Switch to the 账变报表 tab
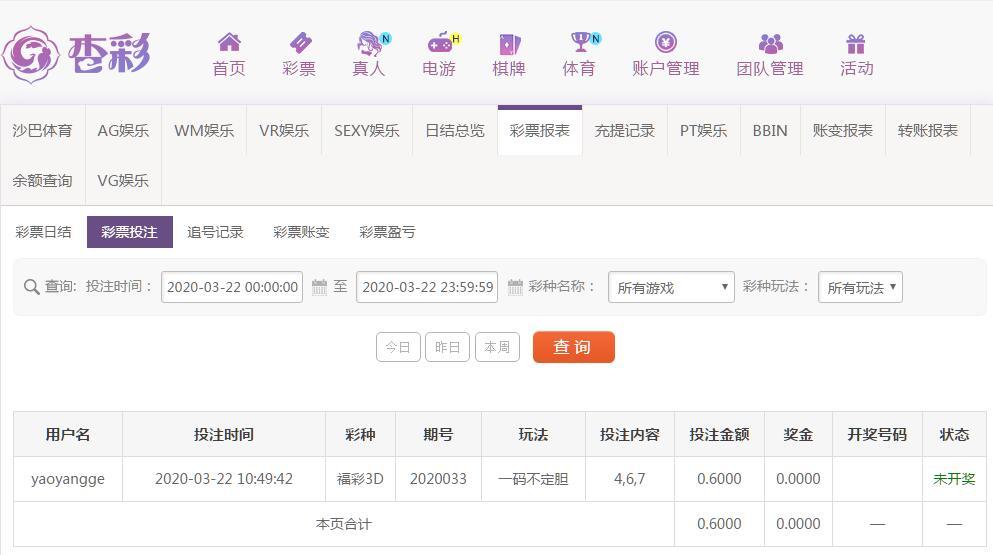This screenshot has height=555, width=993. 843,131
